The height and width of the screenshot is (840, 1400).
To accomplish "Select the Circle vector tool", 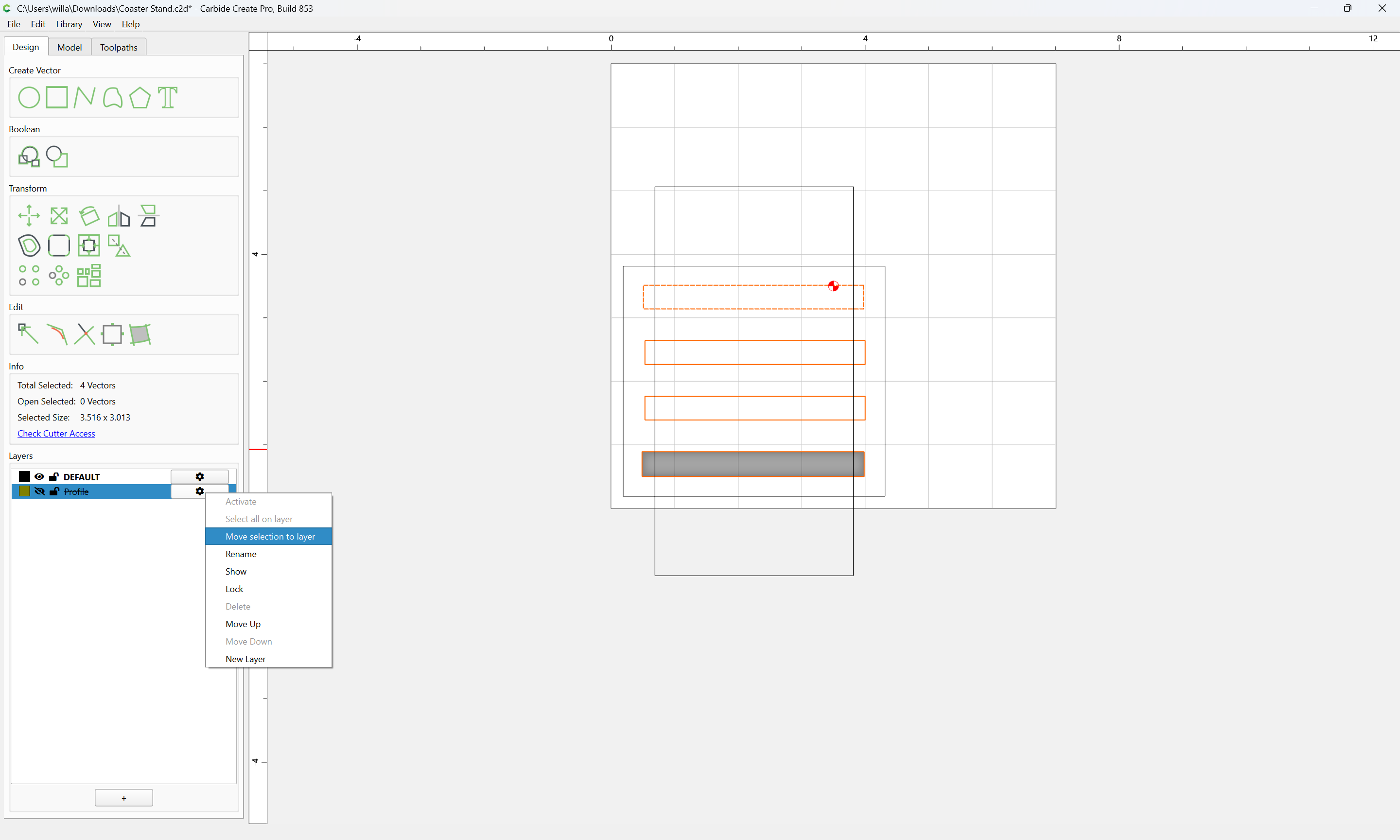I will tap(29, 97).
